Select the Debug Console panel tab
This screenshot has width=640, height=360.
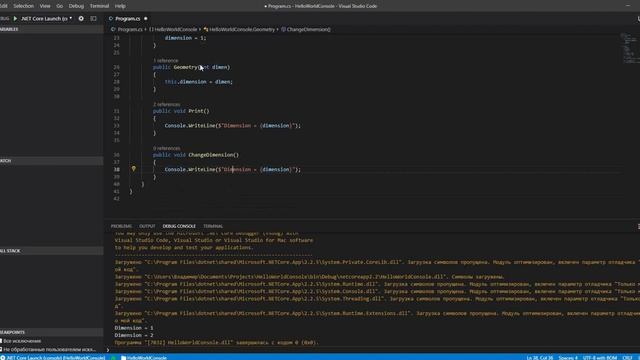click(179, 226)
